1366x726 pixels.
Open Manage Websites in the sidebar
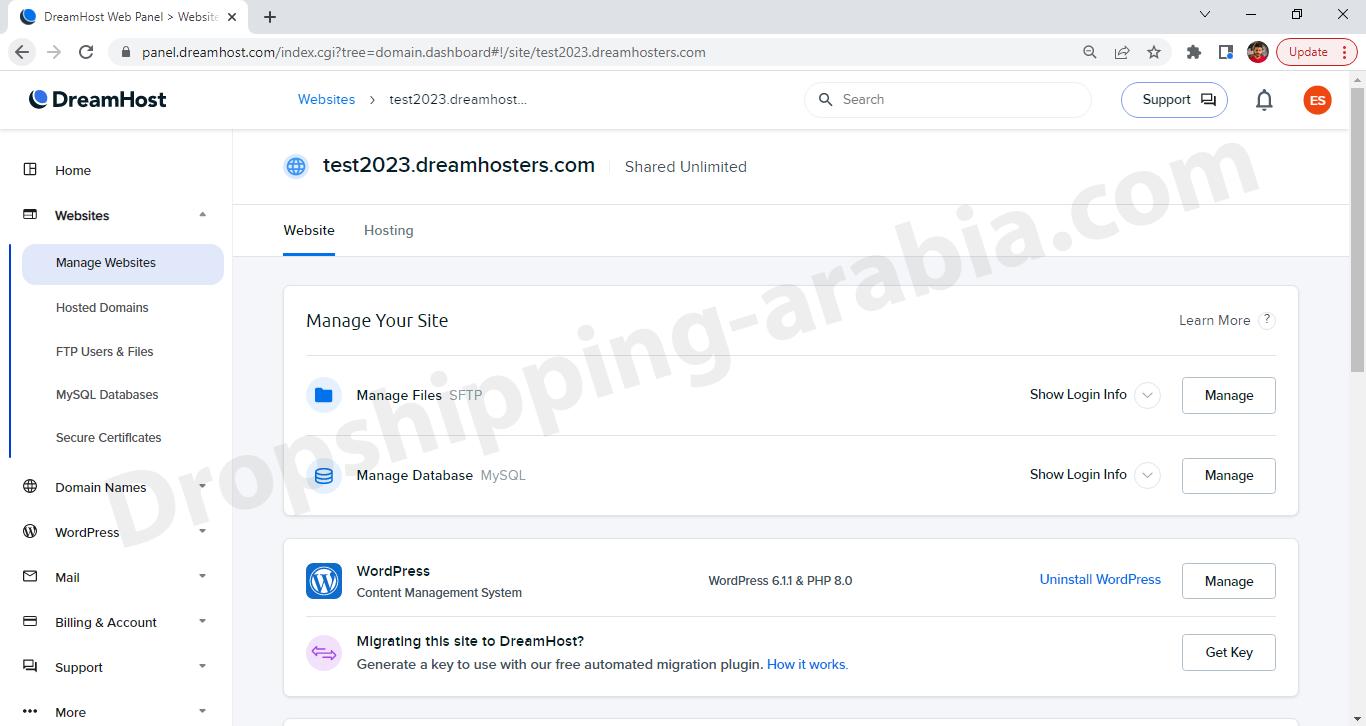click(x=123, y=264)
